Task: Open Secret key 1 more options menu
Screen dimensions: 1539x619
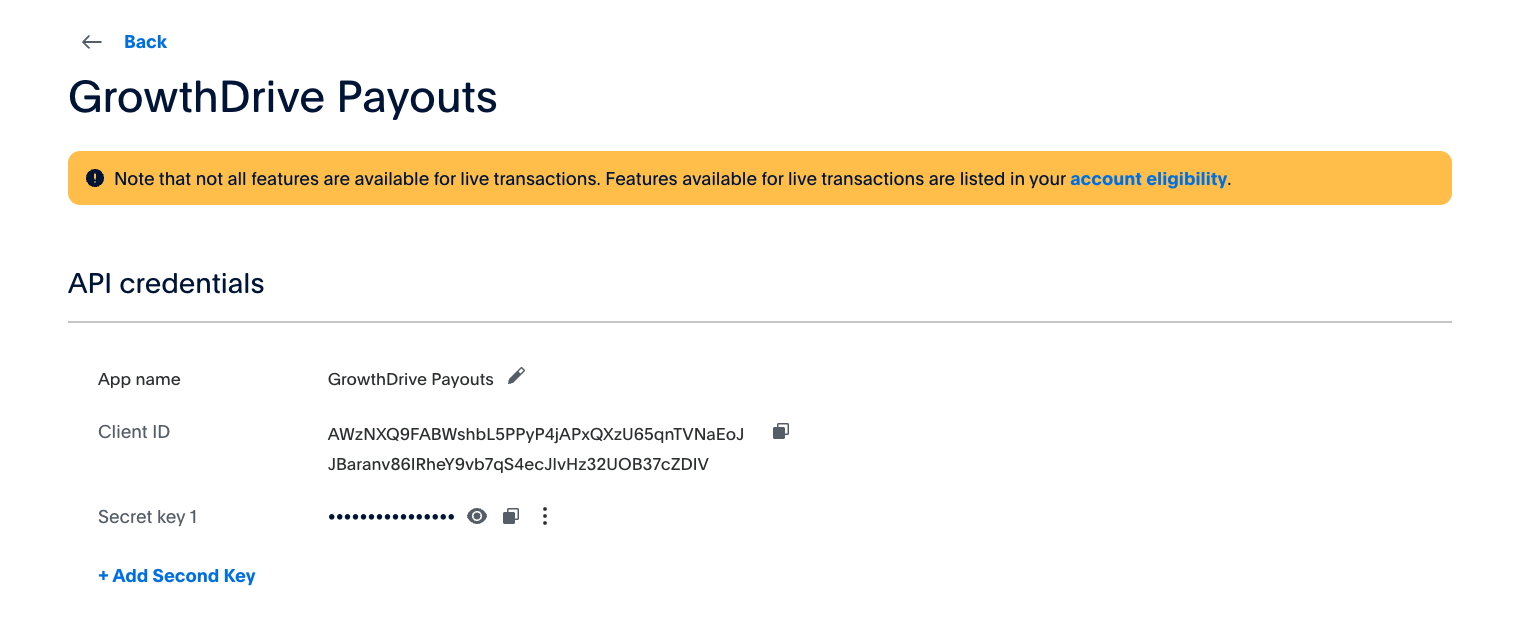Action: (x=545, y=516)
